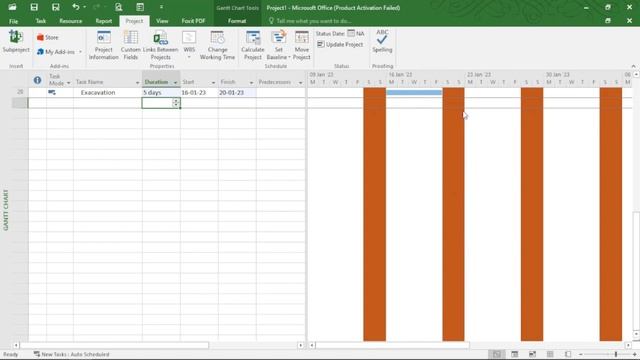This screenshot has height=360, width=640.
Task: Click the duration spinner in empty row
Action: click(x=176, y=103)
